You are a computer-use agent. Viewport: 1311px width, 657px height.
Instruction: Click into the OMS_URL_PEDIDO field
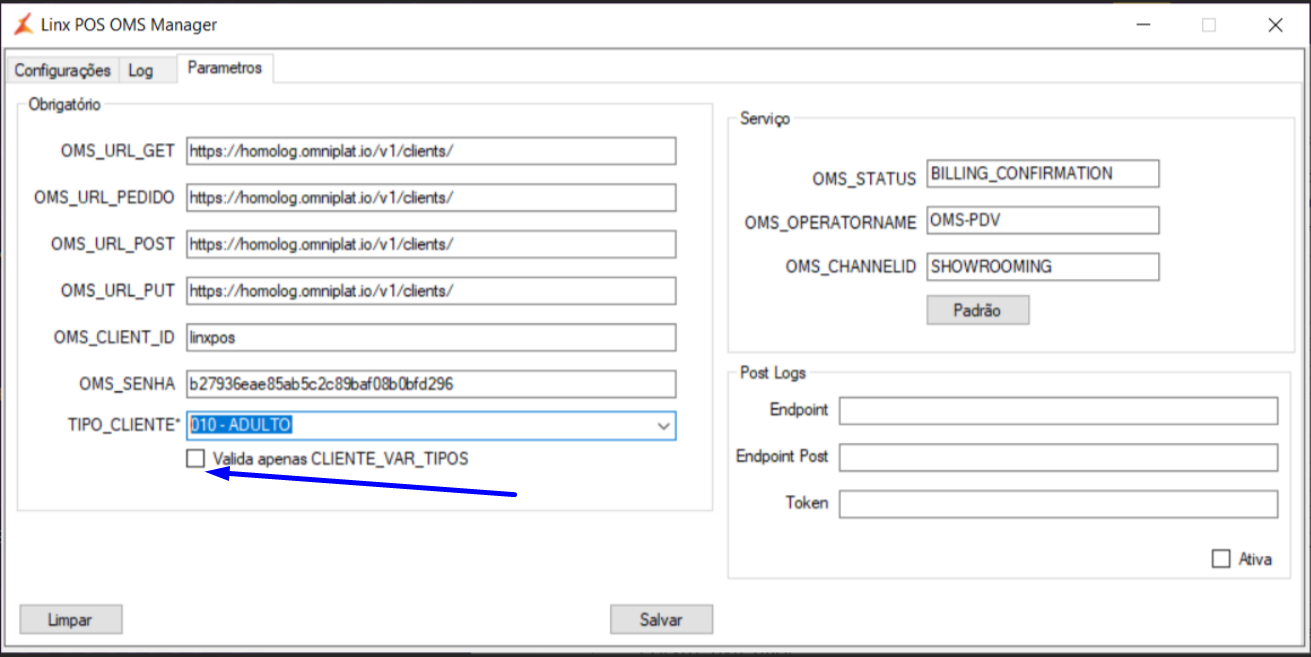point(430,198)
